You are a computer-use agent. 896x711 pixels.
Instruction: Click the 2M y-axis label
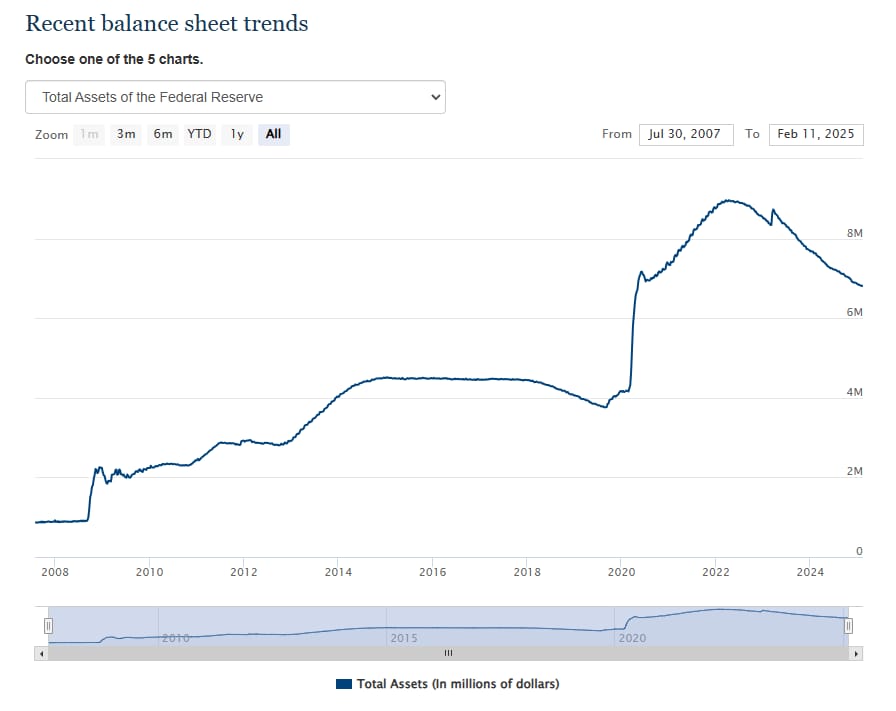855,471
